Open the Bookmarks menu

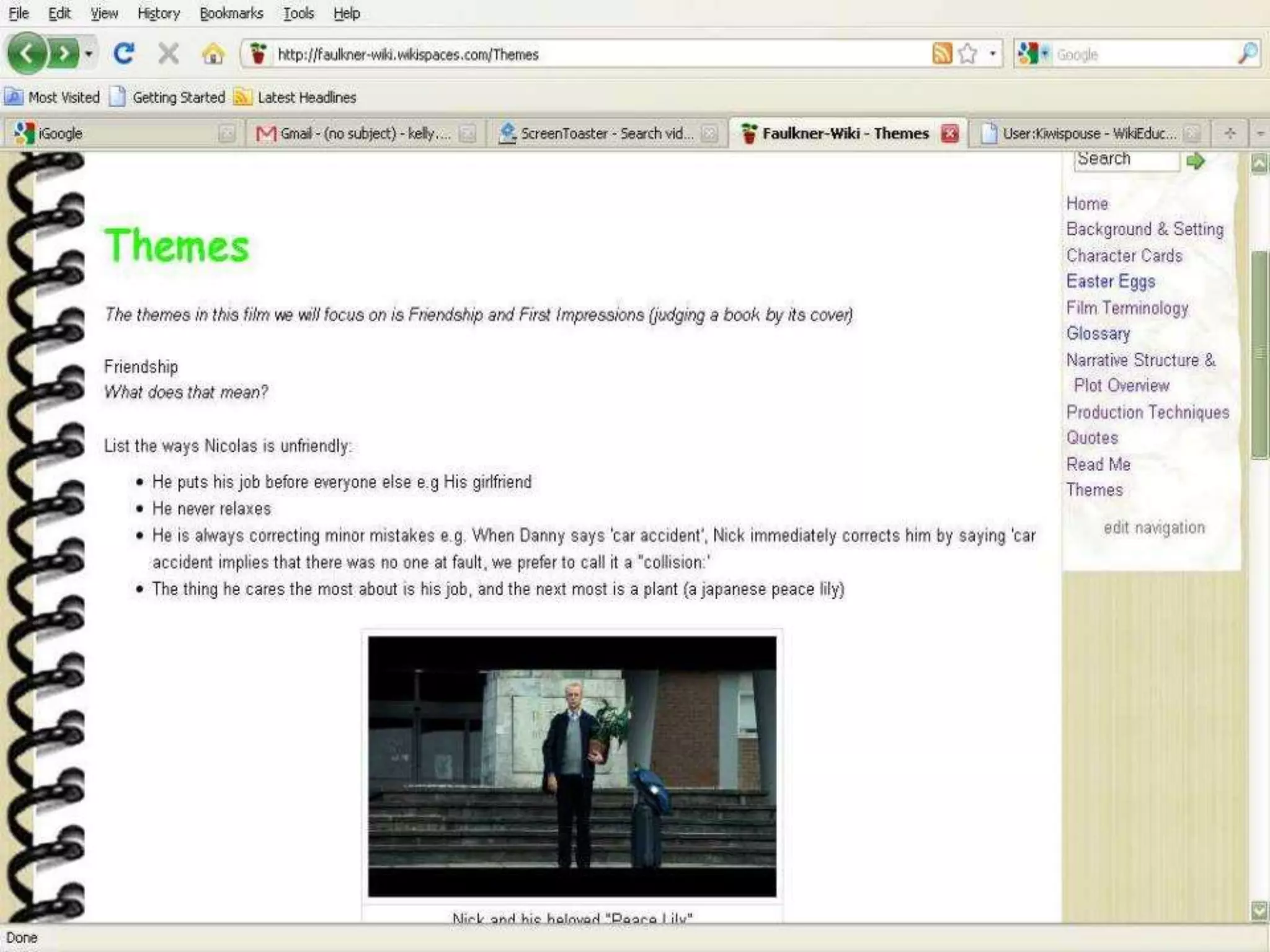click(231, 13)
